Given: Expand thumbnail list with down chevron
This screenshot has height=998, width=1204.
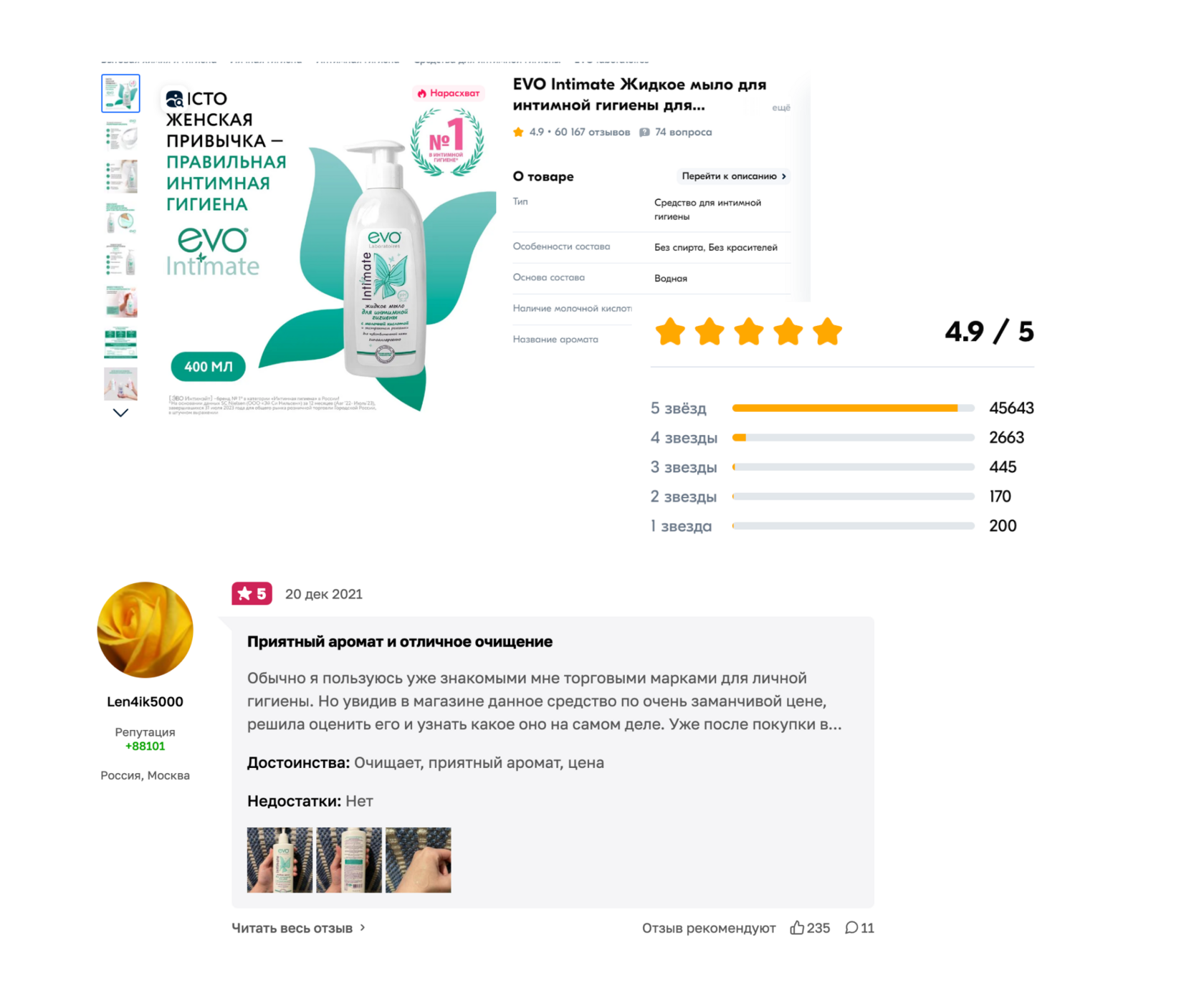Looking at the screenshot, I should click(x=120, y=413).
